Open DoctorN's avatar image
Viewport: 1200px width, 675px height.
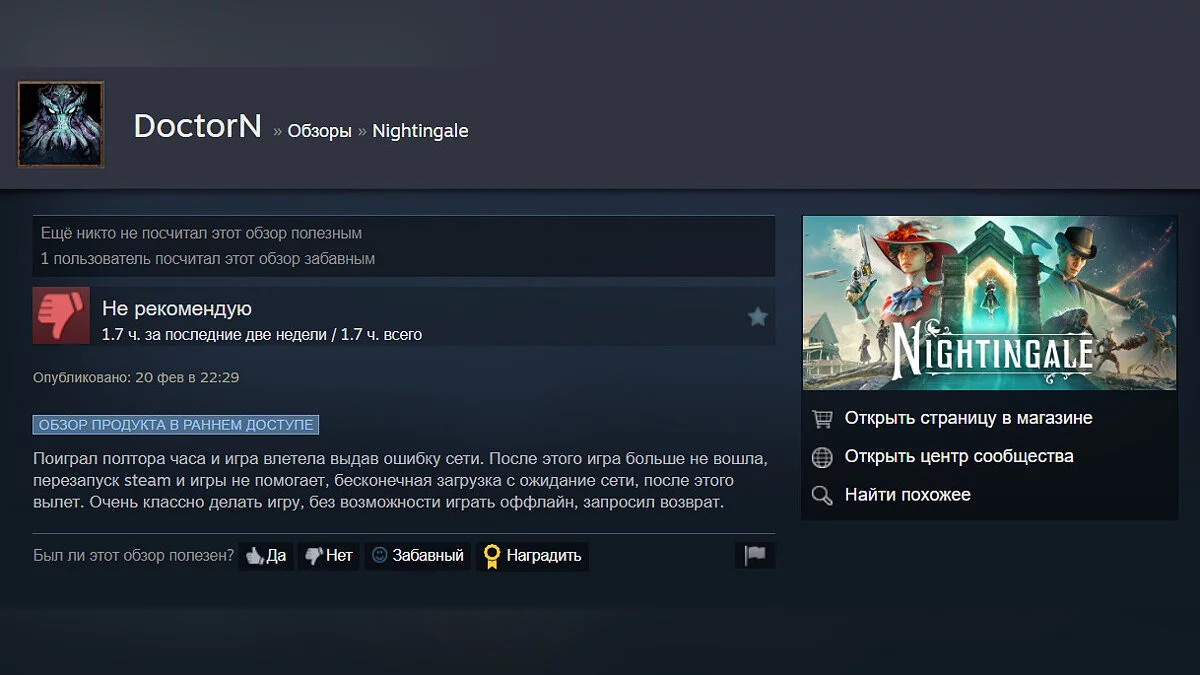pyautogui.click(x=61, y=124)
